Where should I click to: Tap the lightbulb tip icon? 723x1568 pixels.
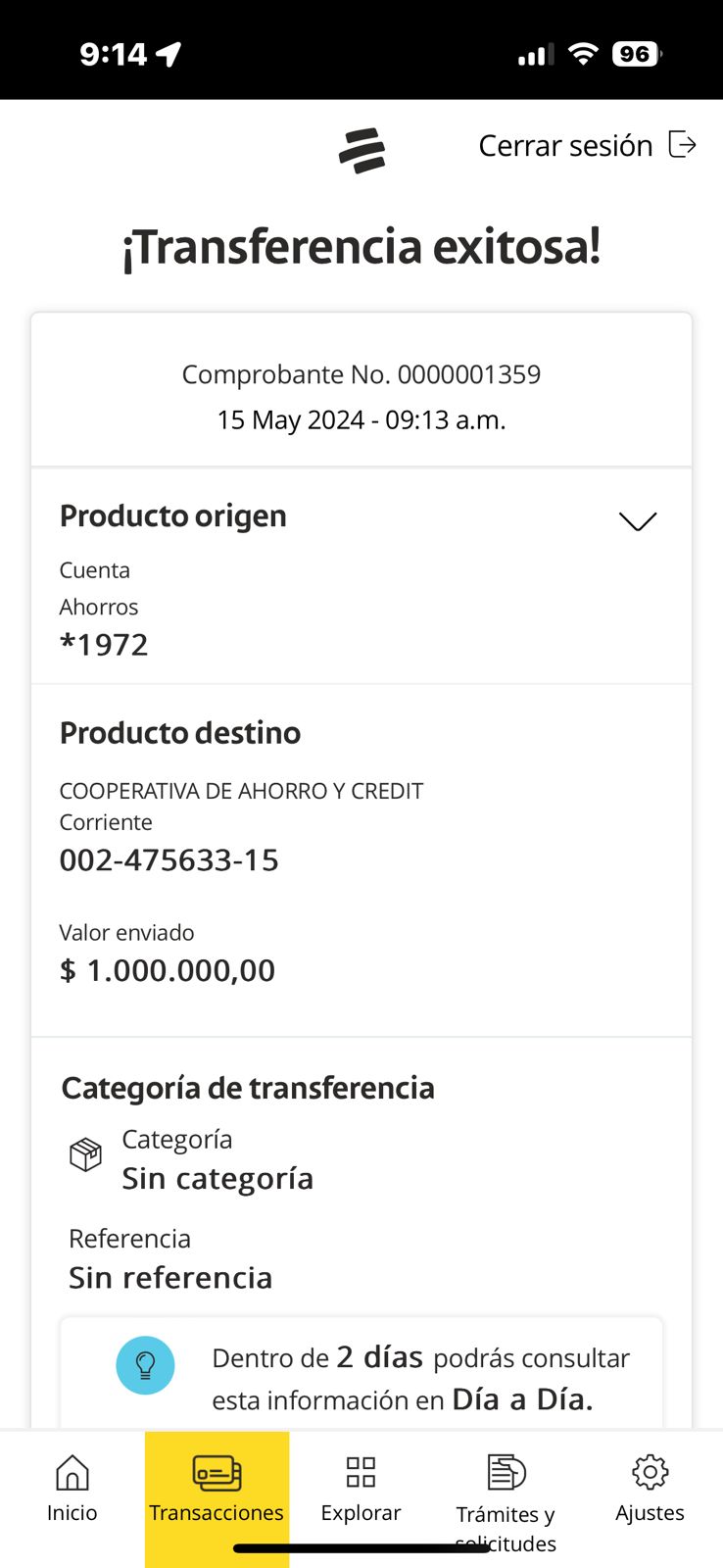pyautogui.click(x=145, y=1365)
